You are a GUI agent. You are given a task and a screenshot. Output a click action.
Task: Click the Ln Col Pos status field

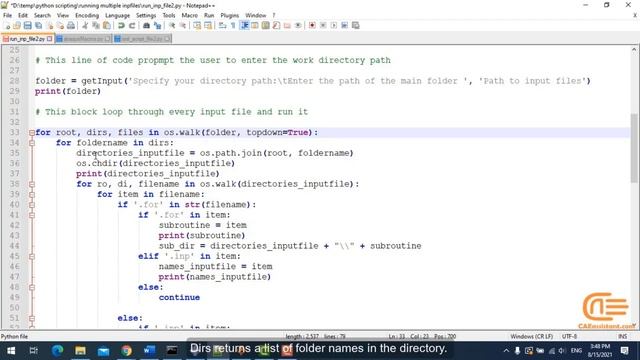point(422,336)
